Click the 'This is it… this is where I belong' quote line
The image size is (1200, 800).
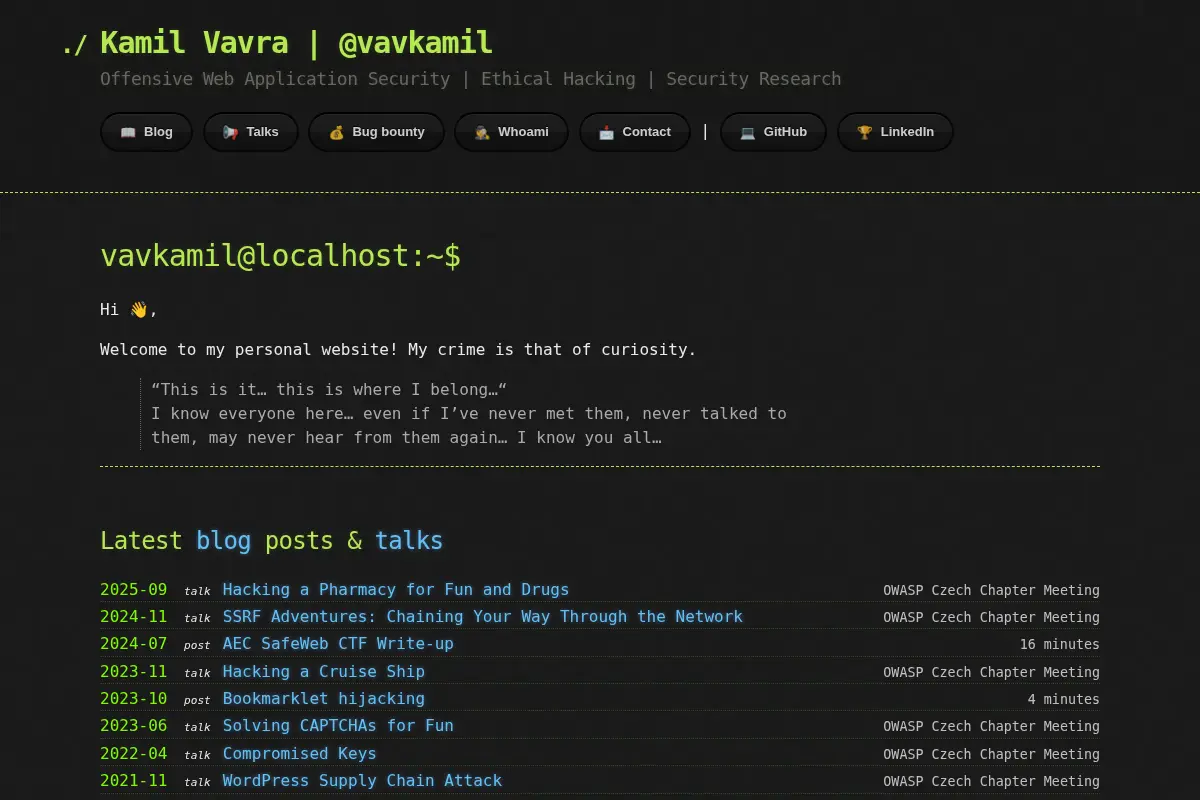click(329, 389)
